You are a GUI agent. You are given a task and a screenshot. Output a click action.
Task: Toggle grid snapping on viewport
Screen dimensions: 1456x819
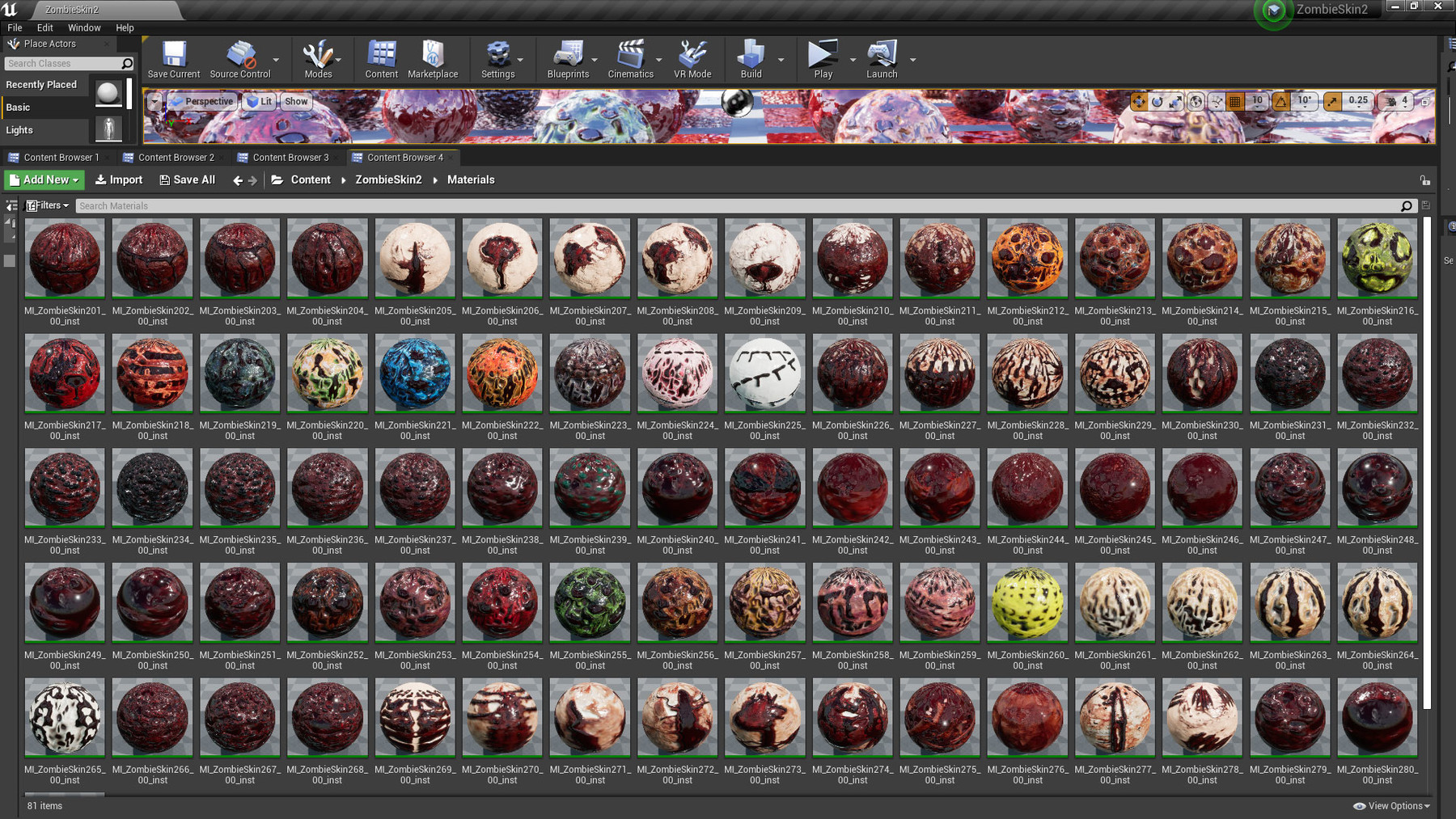[1235, 101]
